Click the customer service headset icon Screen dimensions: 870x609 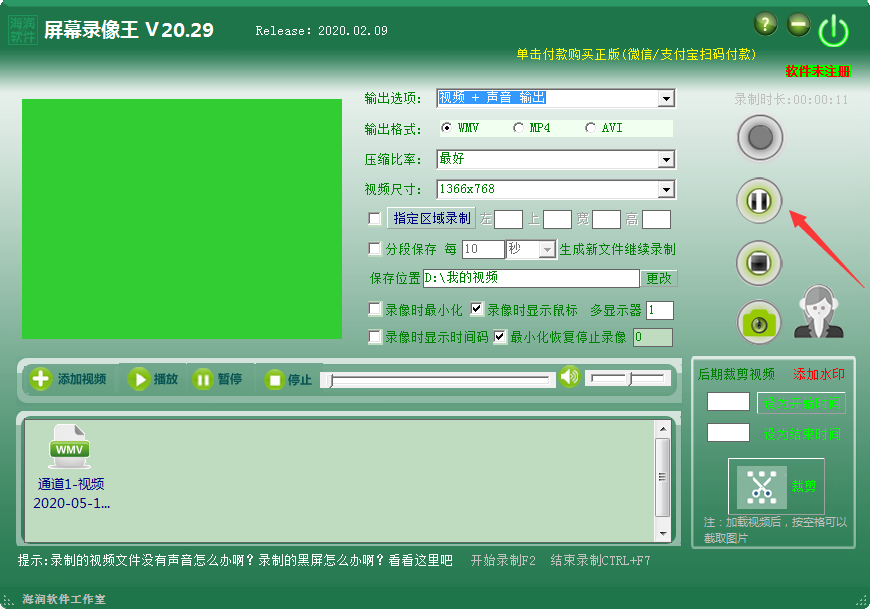click(x=820, y=313)
